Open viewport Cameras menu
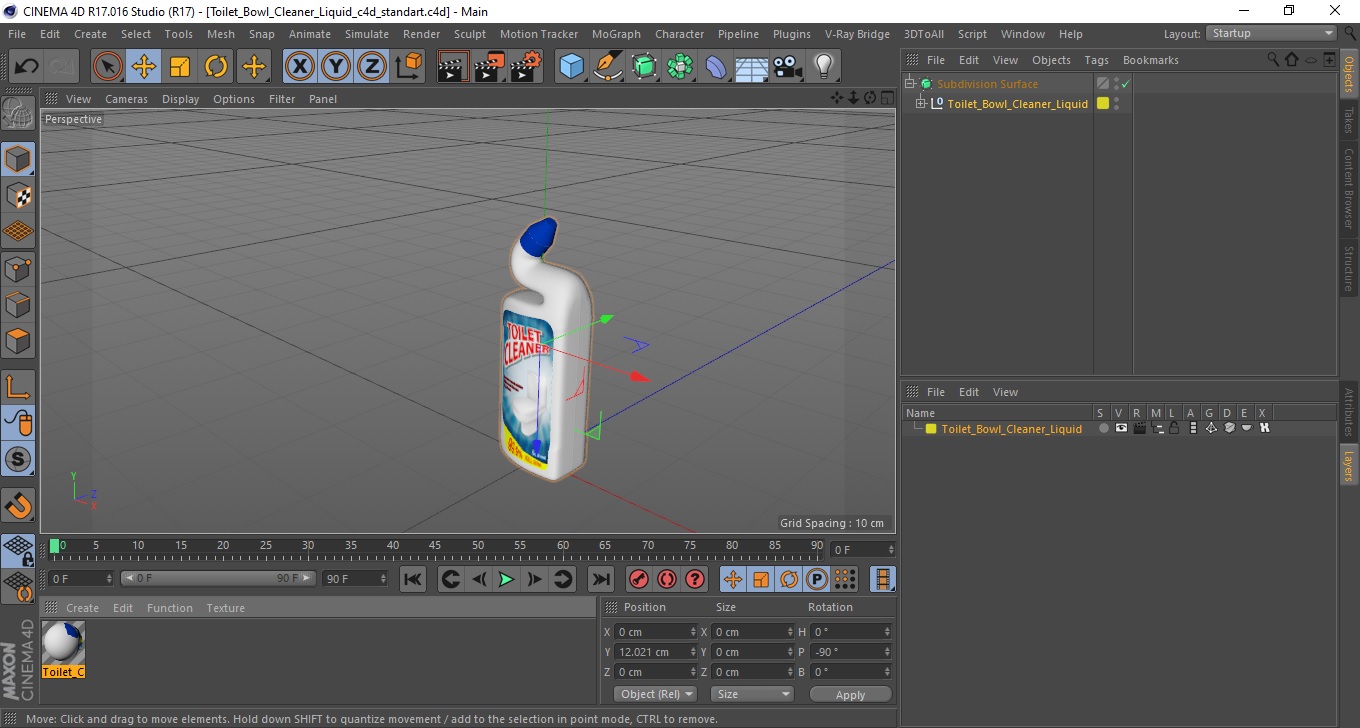This screenshot has width=1360, height=728. point(126,99)
